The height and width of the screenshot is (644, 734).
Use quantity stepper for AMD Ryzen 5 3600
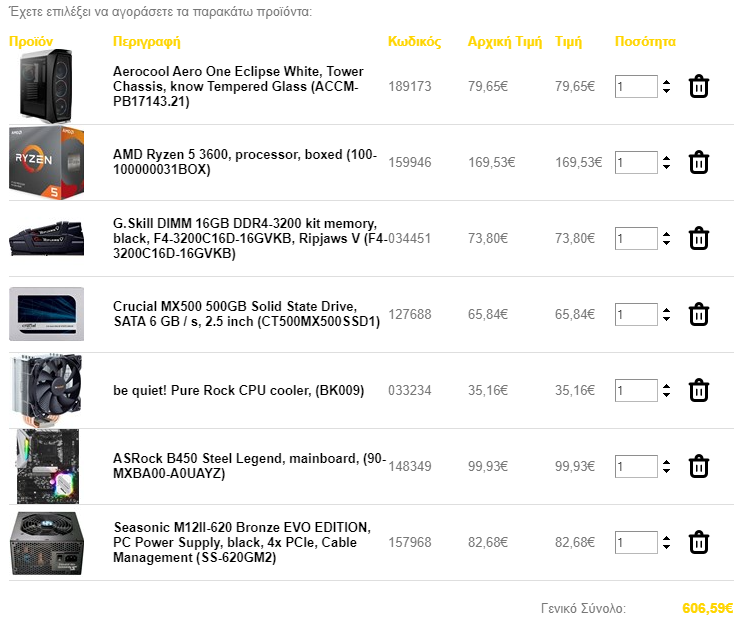[x=666, y=162]
